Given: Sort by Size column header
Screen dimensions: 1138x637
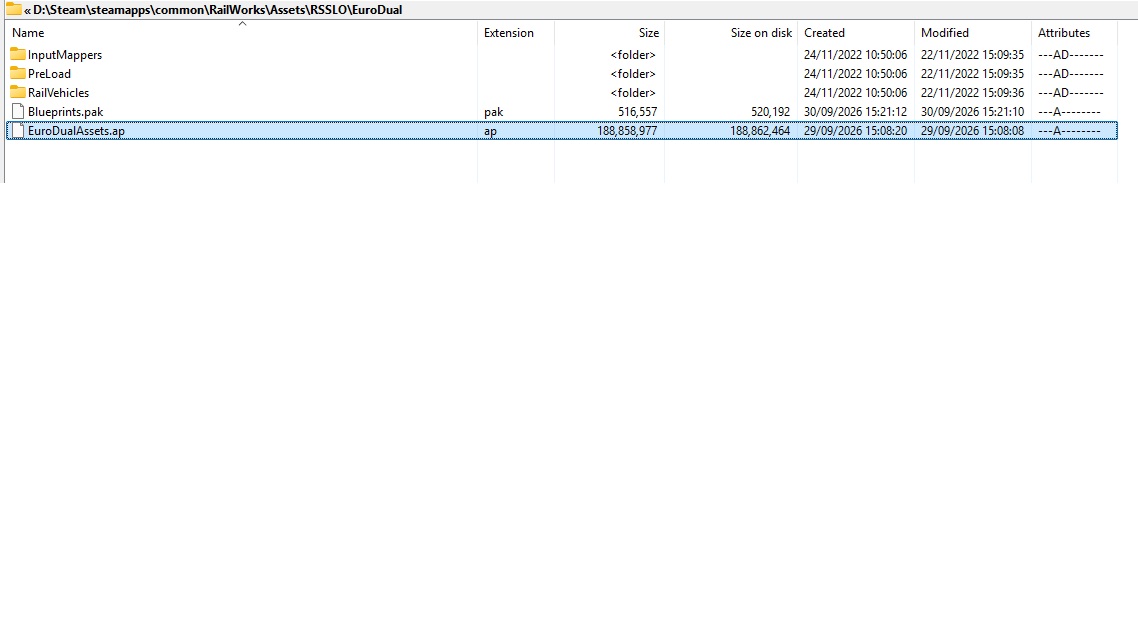Looking at the screenshot, I should click(649, 33).
